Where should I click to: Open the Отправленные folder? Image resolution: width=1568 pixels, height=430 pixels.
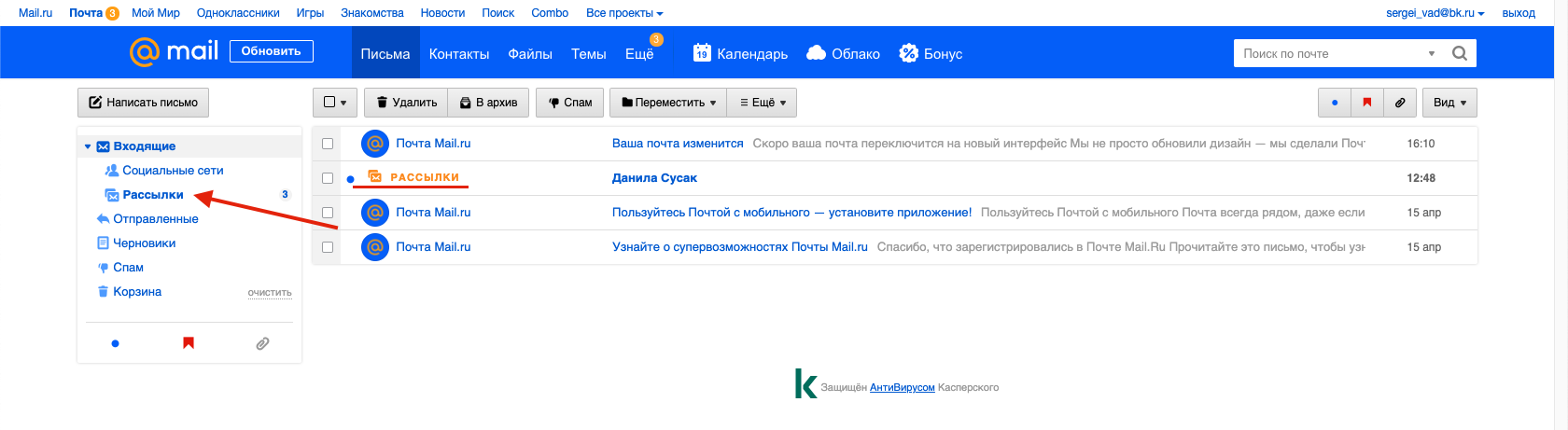pos(156,219)
